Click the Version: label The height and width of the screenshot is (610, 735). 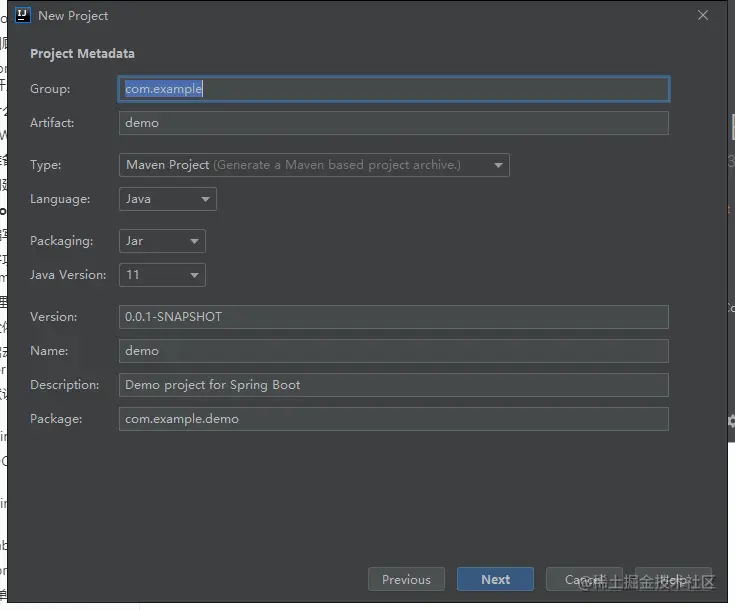click(53, 317)
